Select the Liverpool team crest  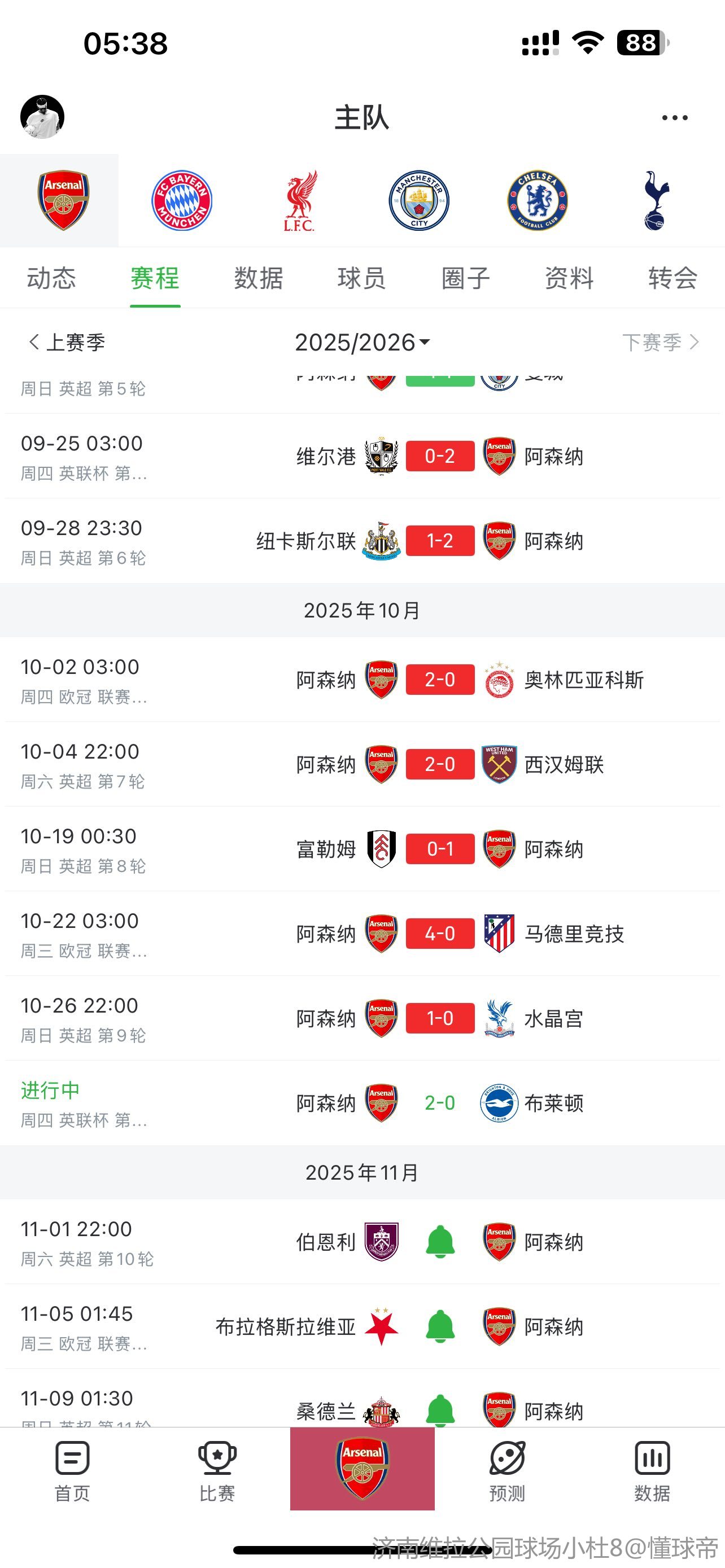tap(299, 200)
